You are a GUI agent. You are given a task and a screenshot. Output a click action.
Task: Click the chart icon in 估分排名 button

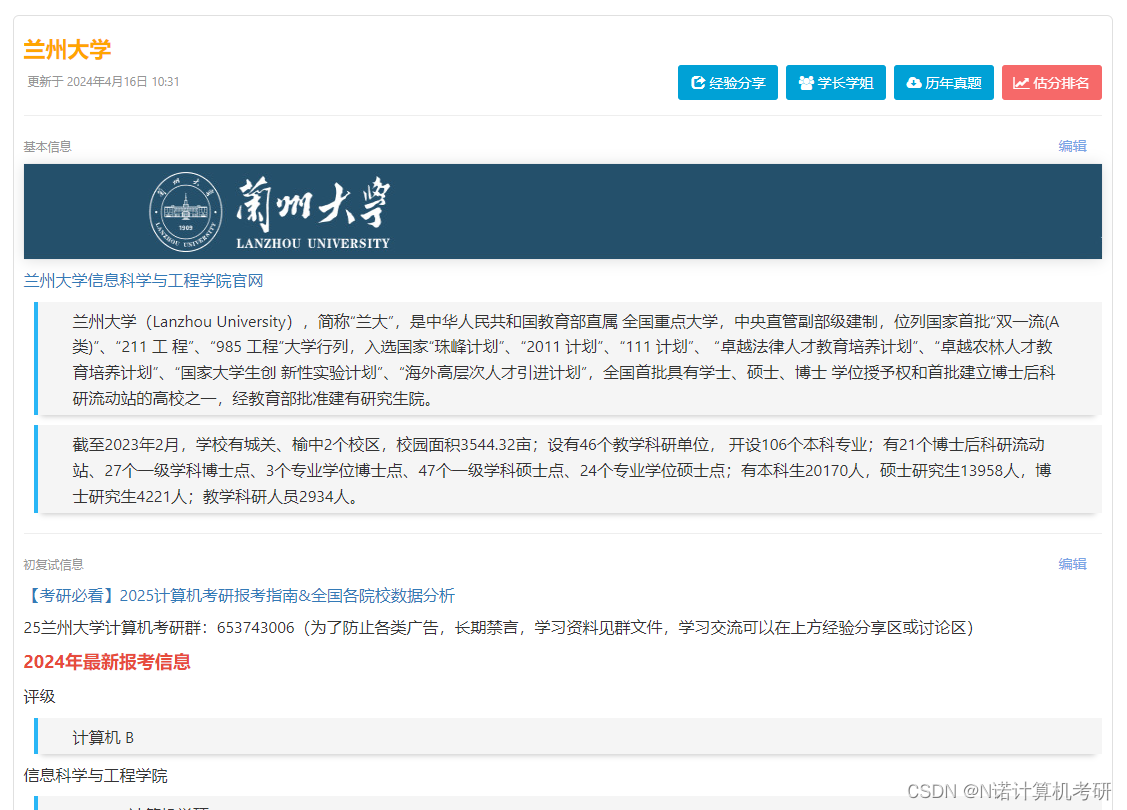coord(1021,83)
